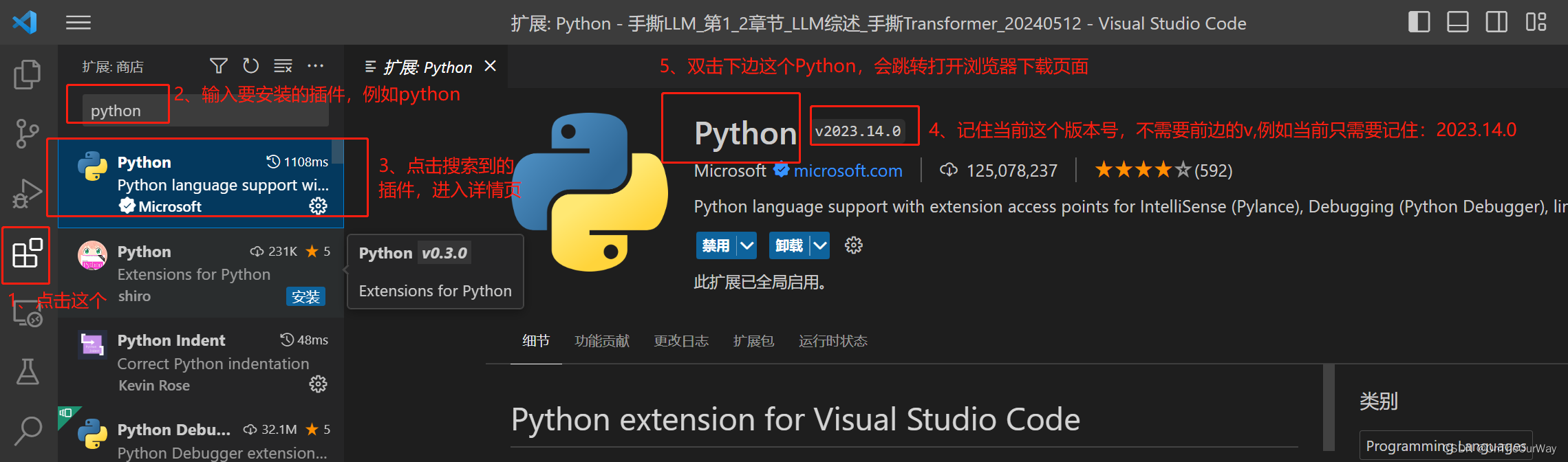Image resolution: width=1568 pixels, height=462 pixels.
Task: Click the 125,078,237 install count
Action: click(x=998, y=170)
